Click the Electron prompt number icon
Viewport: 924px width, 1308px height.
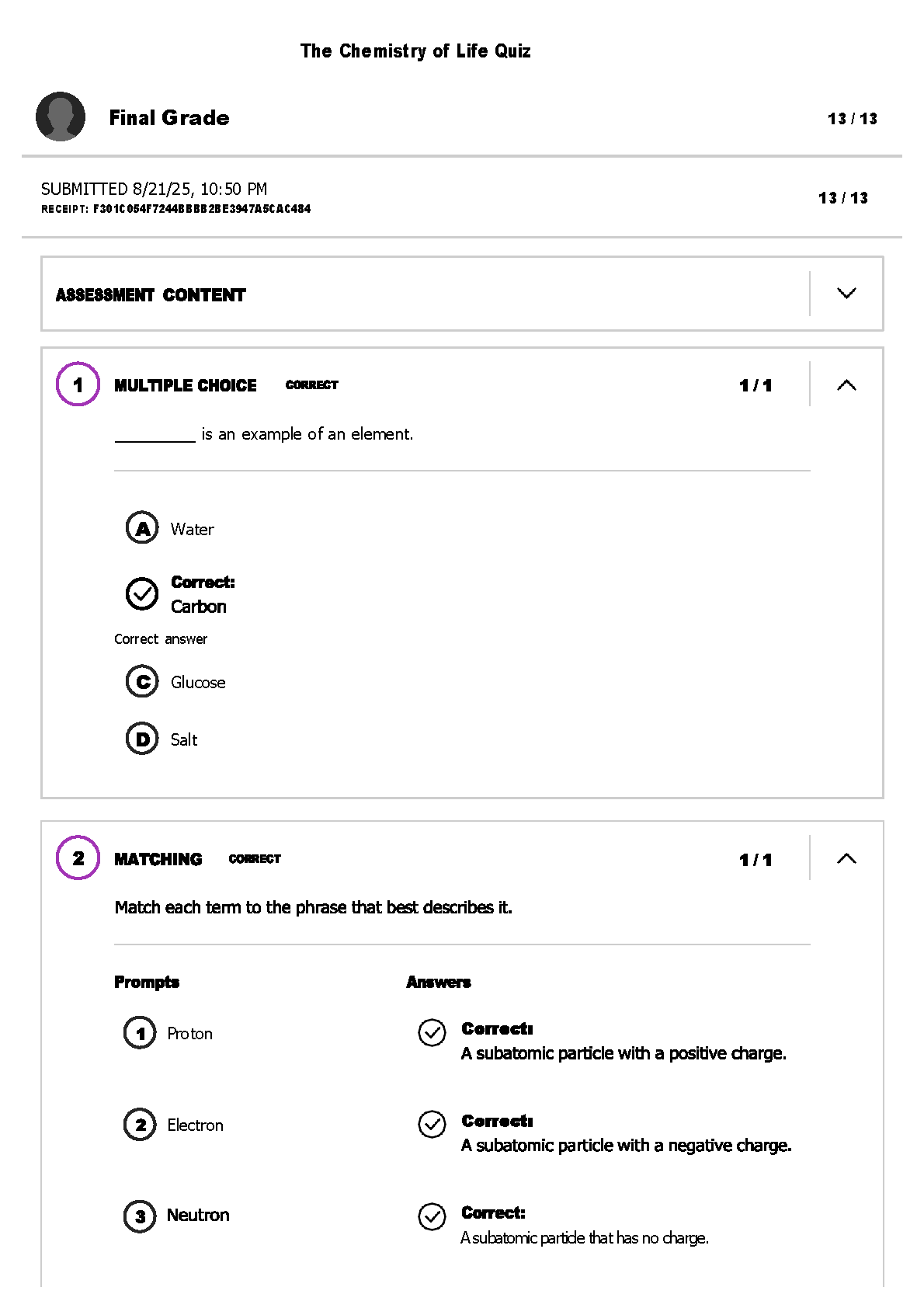click(140, 1125)
